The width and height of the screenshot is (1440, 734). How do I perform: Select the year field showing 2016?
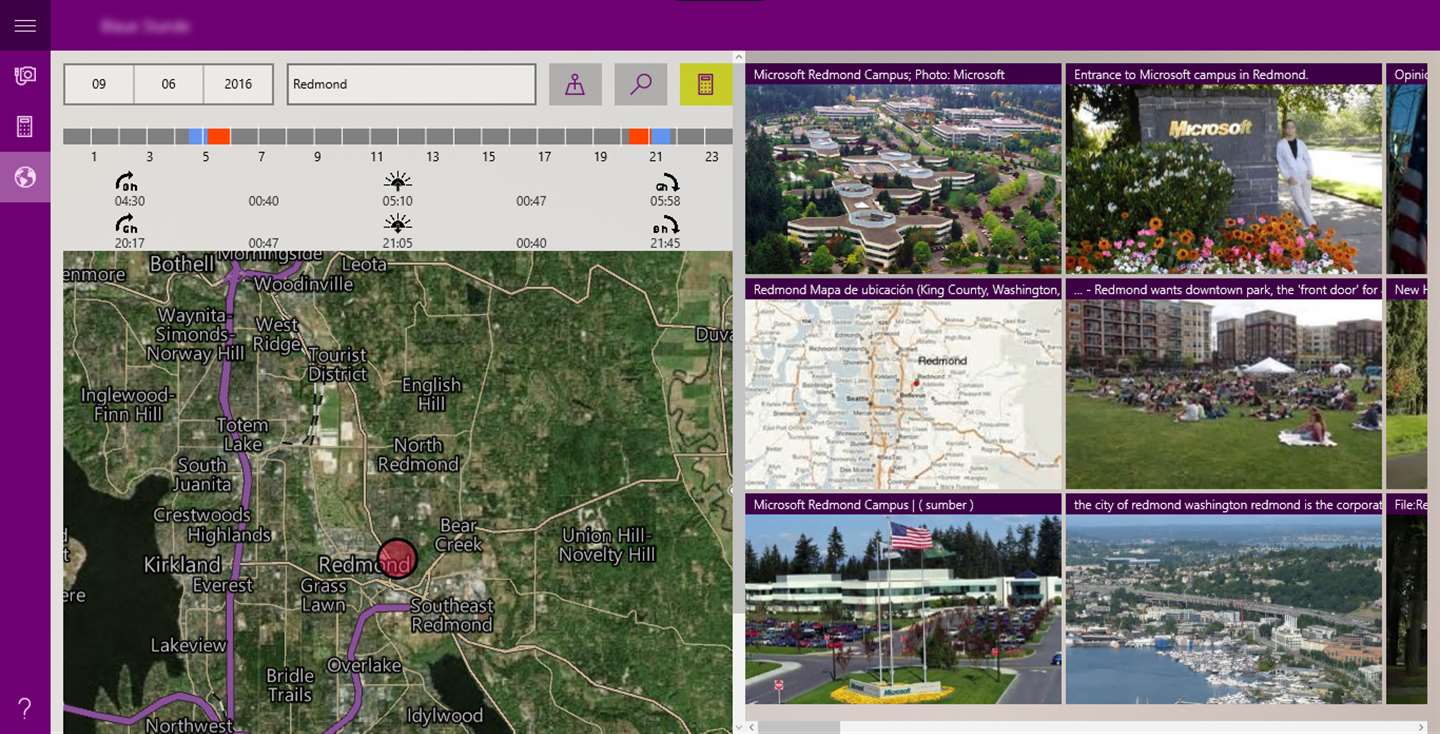[238, 84]
